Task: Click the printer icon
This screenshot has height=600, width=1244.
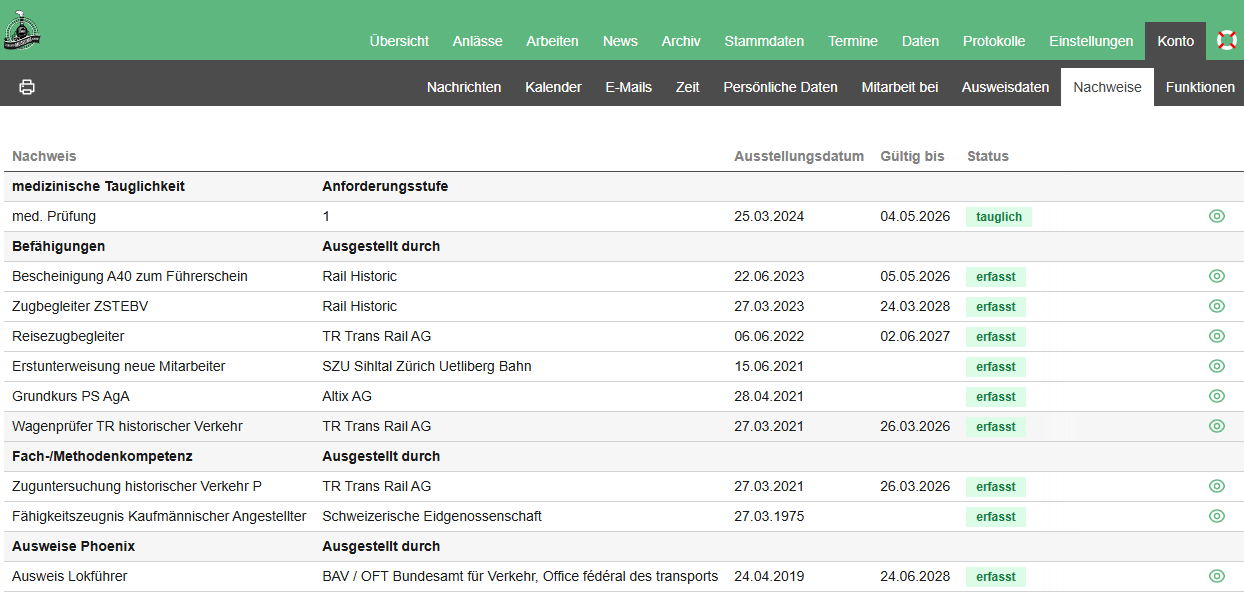Action: click(27, 87)
